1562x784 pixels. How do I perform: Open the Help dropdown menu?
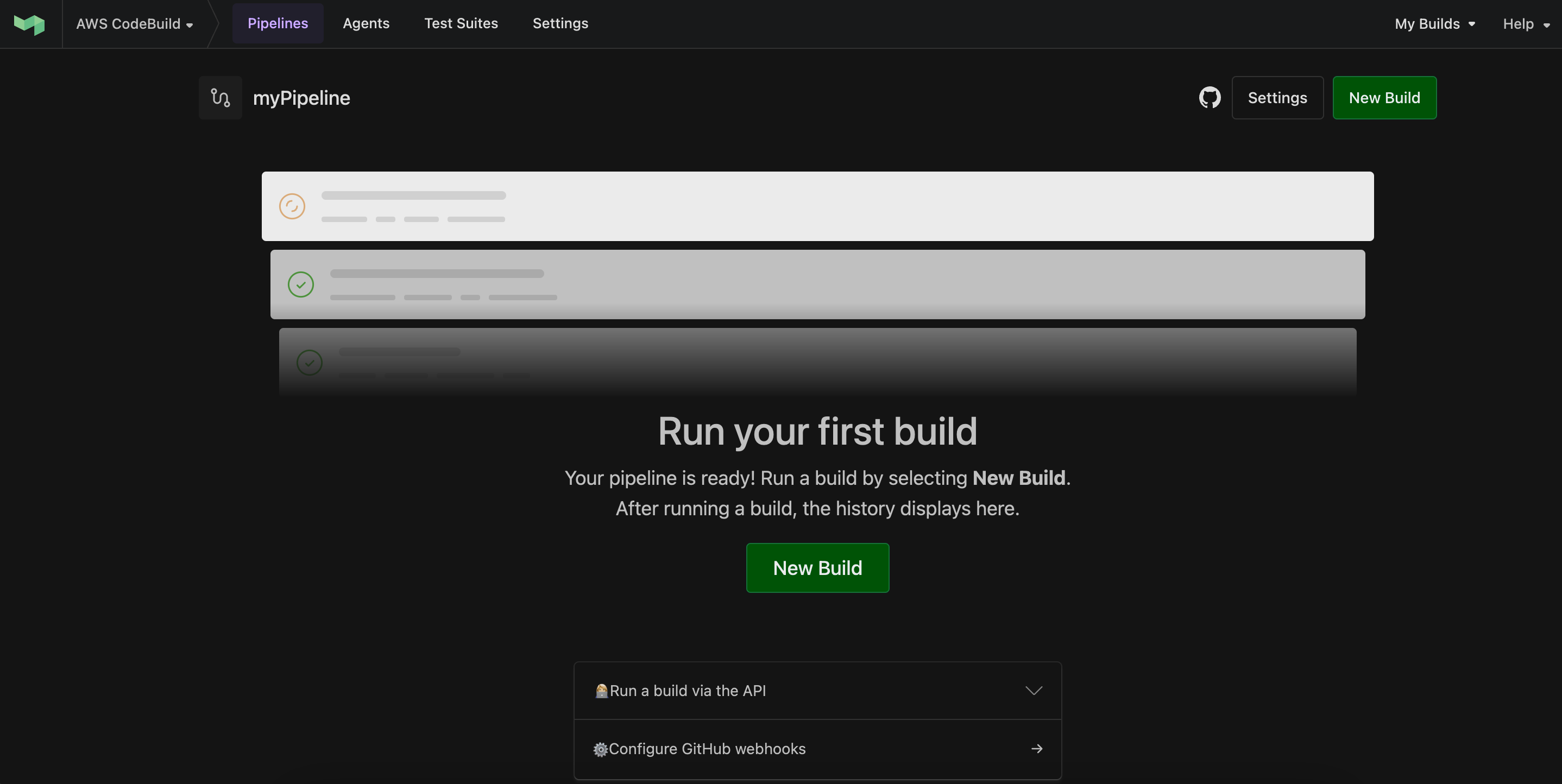pyautogui.click(x=1526, y=24)
